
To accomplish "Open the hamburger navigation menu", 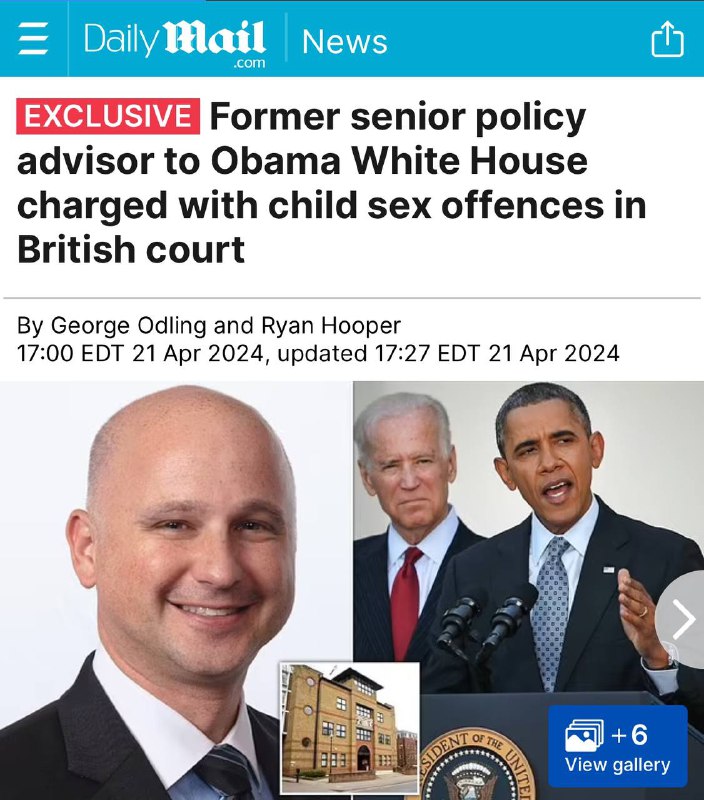I will pyautogui.click(x=33, y=38).
